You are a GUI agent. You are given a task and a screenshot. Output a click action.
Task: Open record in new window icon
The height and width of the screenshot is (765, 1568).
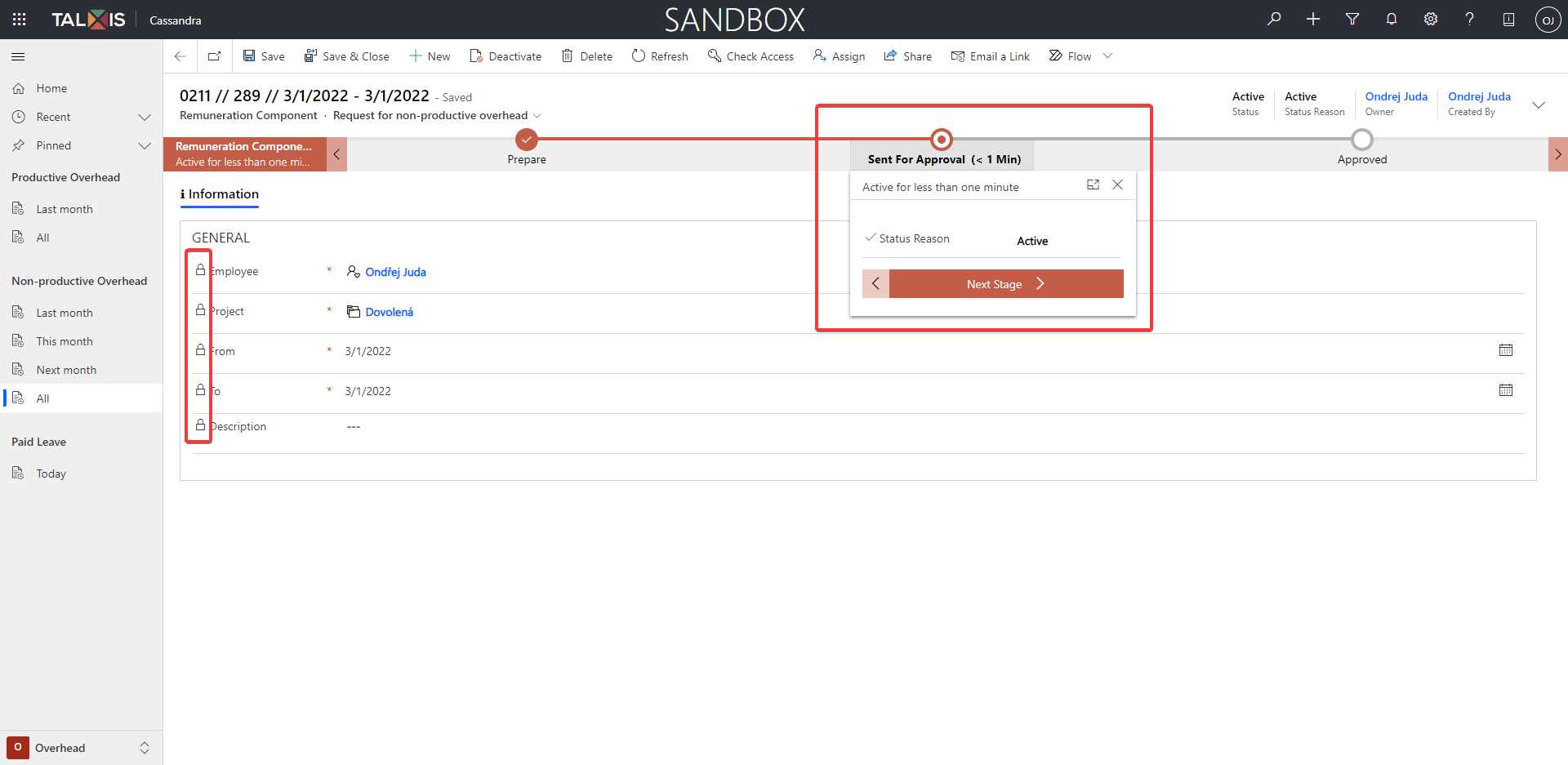click(x=214, y=56)
